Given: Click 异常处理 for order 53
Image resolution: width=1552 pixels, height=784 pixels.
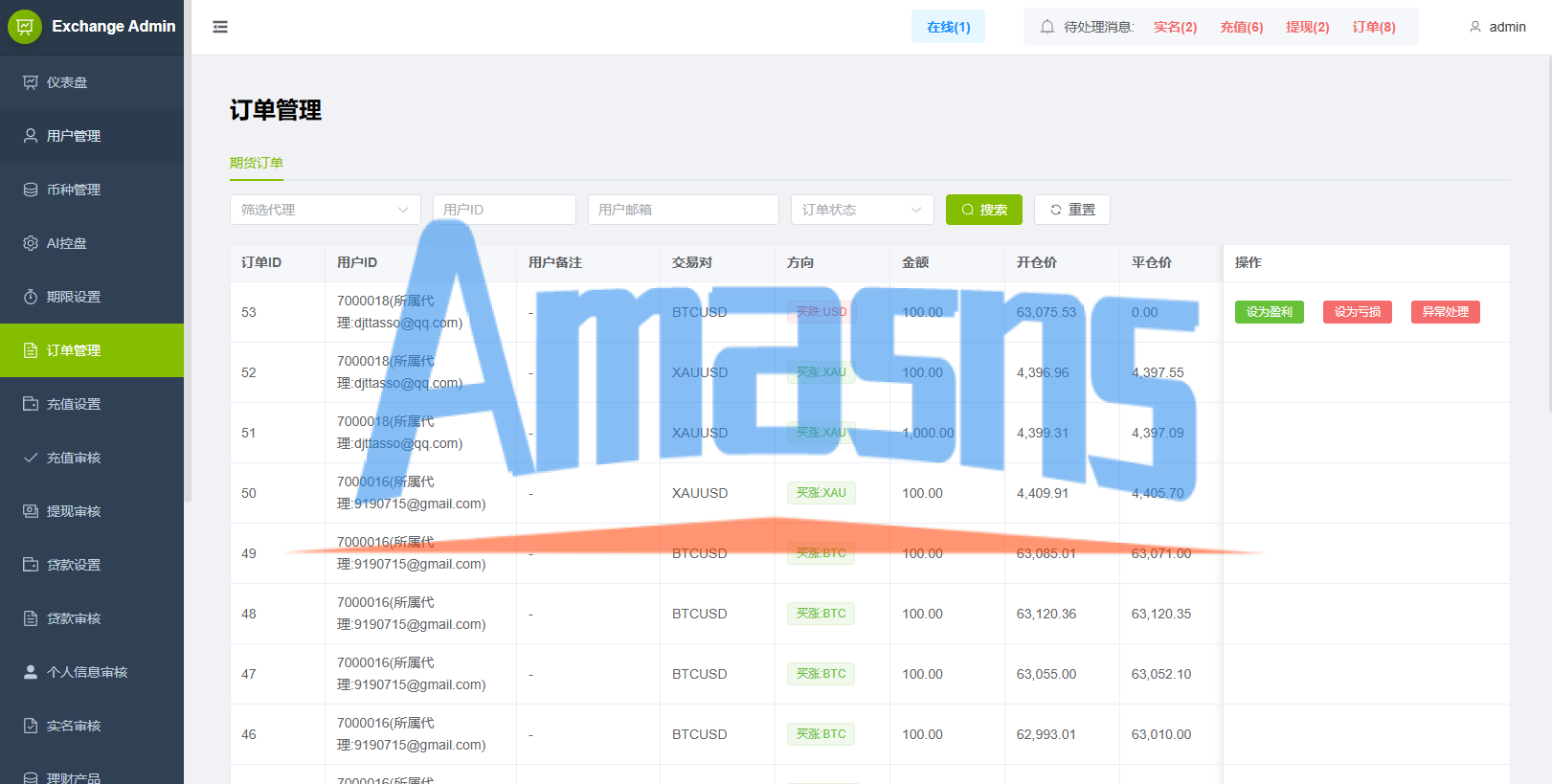Looking at the screenshot, I should [x=1446, y=312].
